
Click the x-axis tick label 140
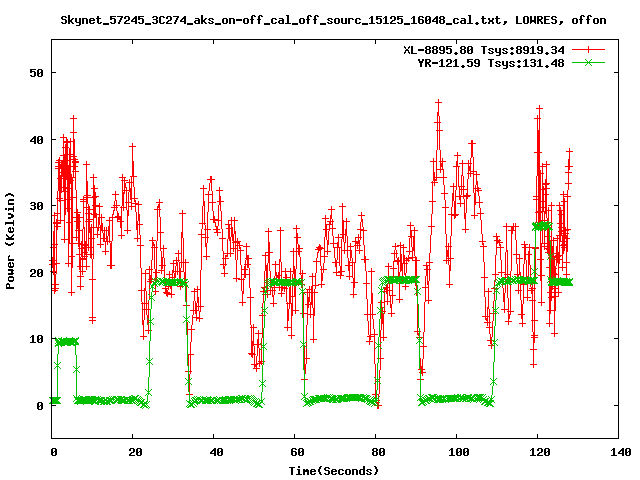click(x=620, y=452)
